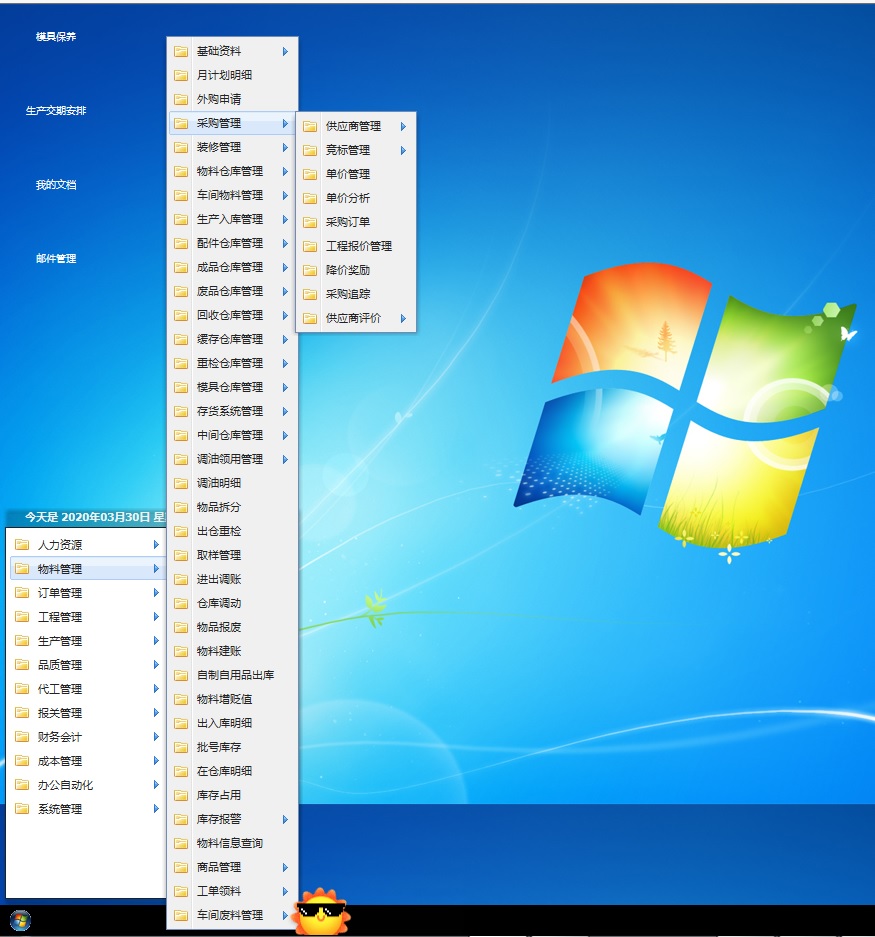Open the 成品仓库管理 menu item
Image resolution: width=875 pixels, height=937 pixels.
point(232,267)
